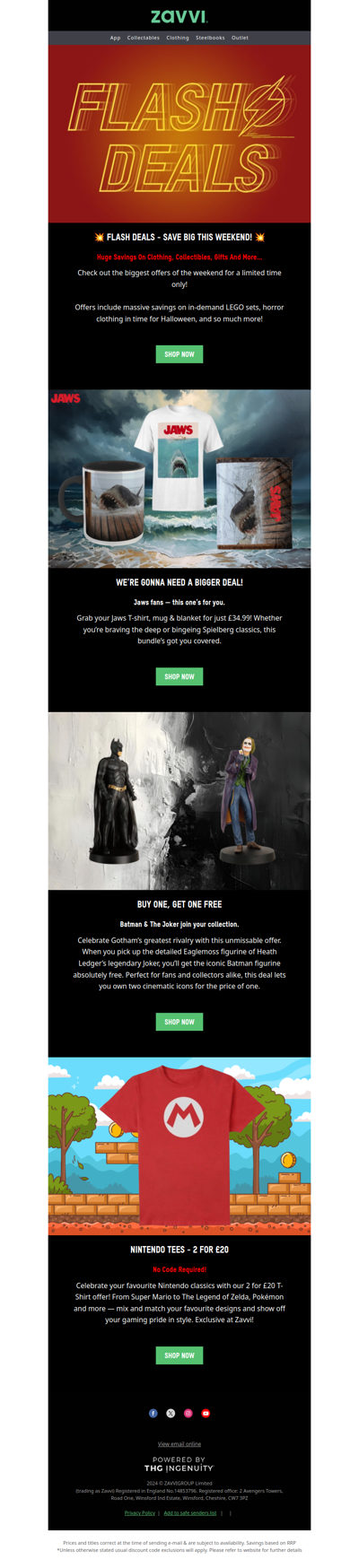Go to the Clothing menu link
This screenshot has height=1568, width=359.
[178, 38]
